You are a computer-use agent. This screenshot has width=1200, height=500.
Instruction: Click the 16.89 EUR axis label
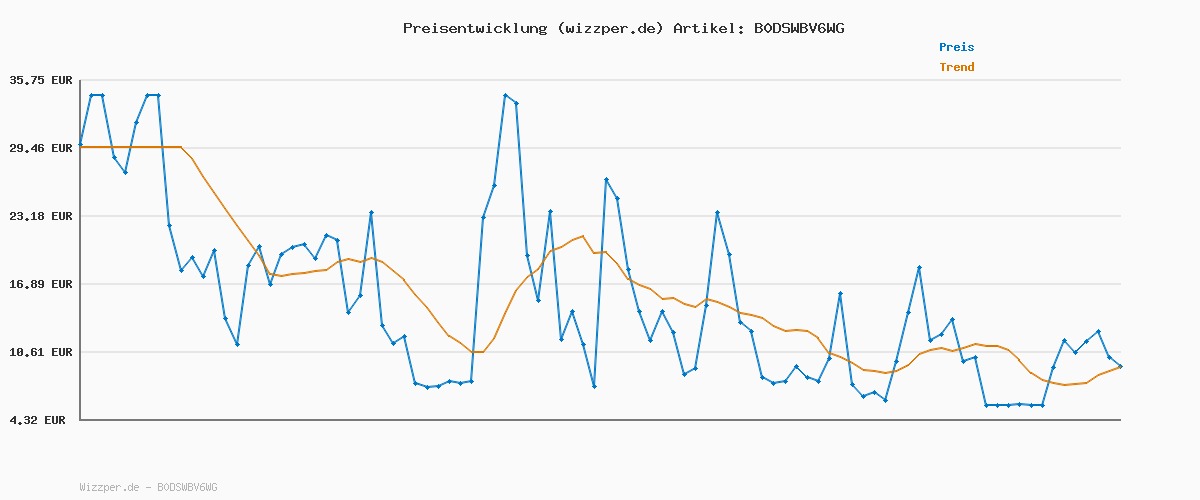(40, 284)
